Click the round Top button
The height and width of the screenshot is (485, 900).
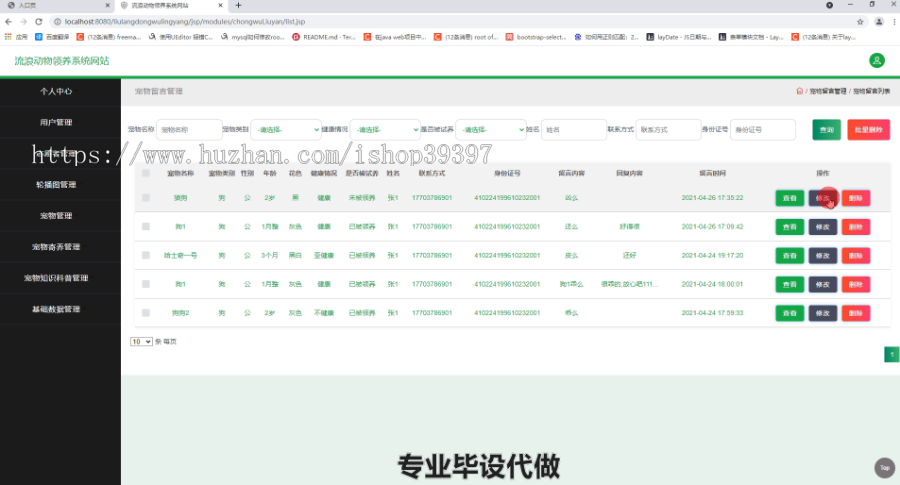[x=885, y=468]
